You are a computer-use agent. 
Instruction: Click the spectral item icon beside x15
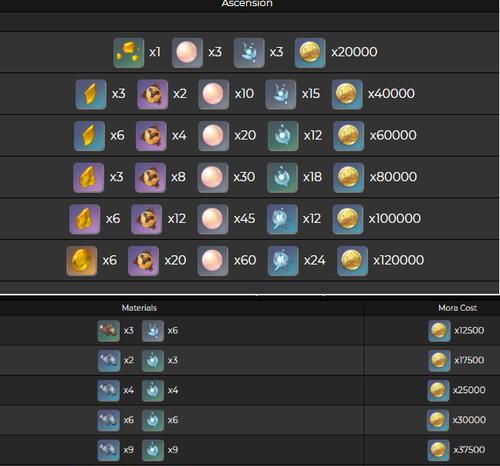[x=281, y=94]
